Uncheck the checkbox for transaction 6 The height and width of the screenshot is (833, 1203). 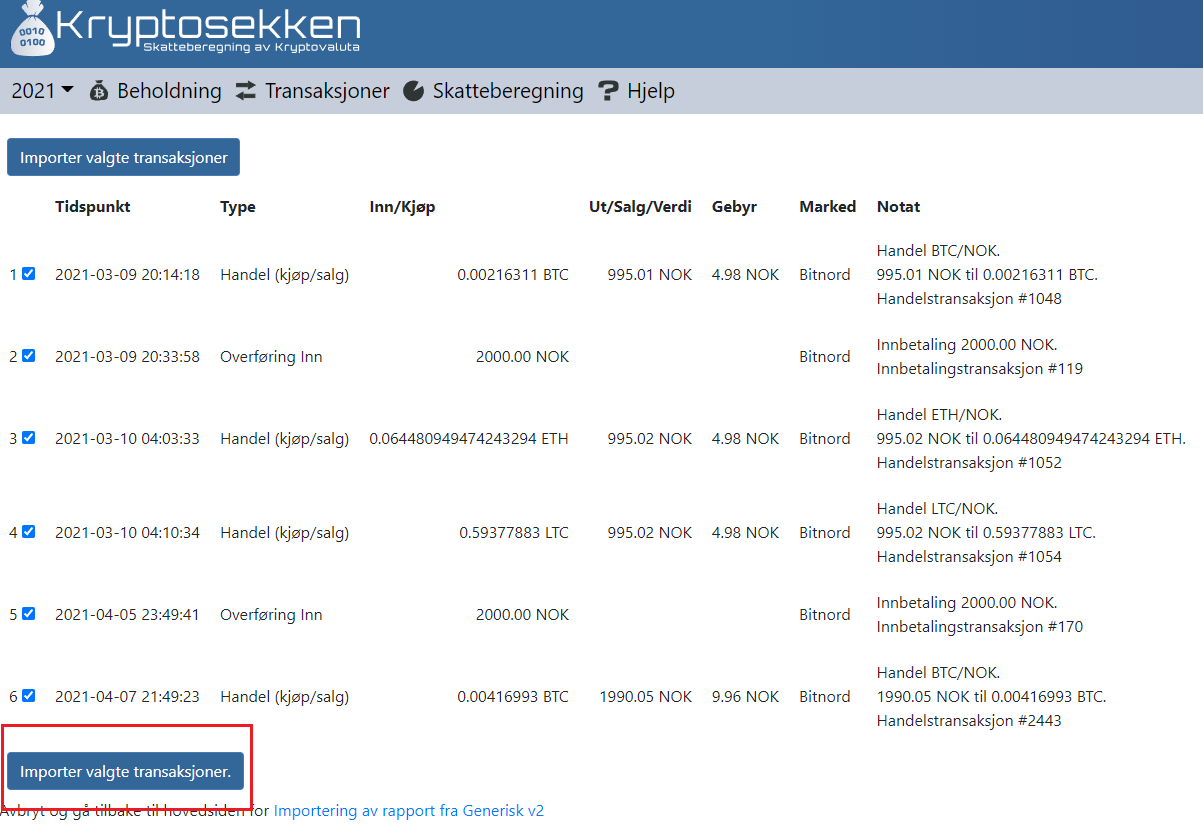pyautogui.click(x=28, y=696)
